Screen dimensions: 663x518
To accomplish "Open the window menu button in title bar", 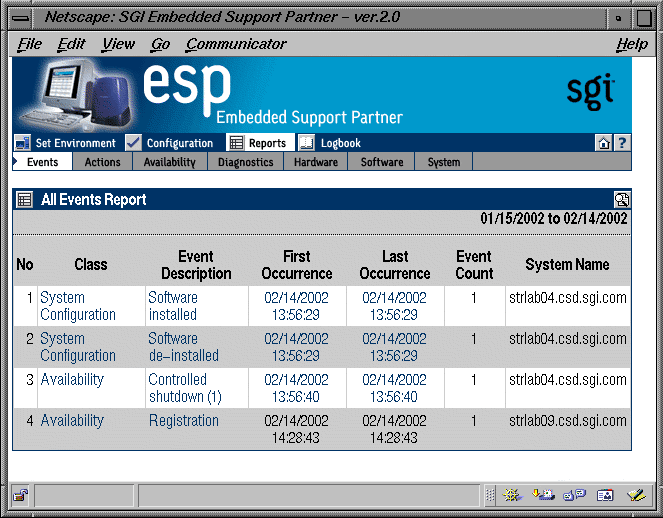I will (x=20, y=18).
